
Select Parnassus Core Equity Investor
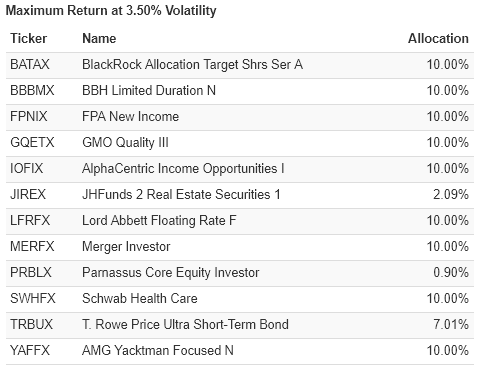pos(170,273)
